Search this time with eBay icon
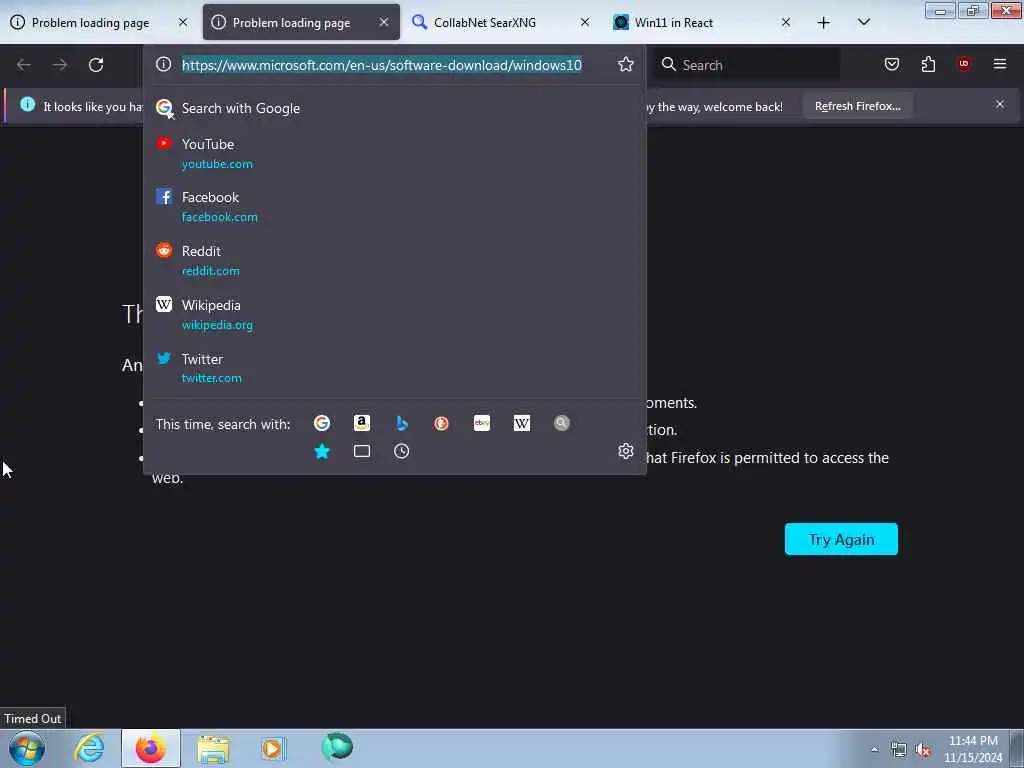The height and width of the screenshot is (768, 1024). [482, 423]
